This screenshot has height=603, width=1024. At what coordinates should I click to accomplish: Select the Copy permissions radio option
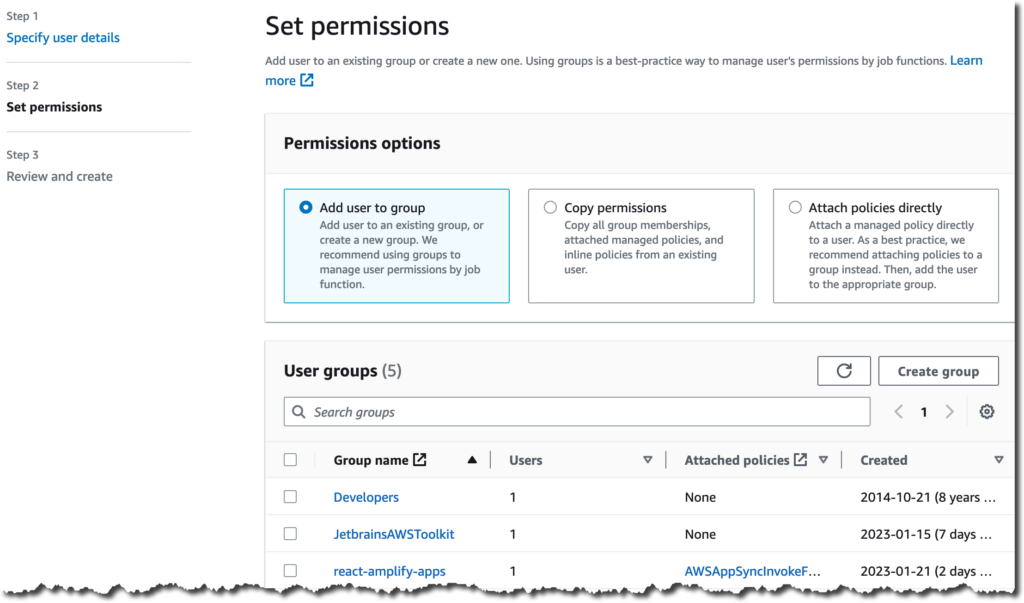(550, 208)
